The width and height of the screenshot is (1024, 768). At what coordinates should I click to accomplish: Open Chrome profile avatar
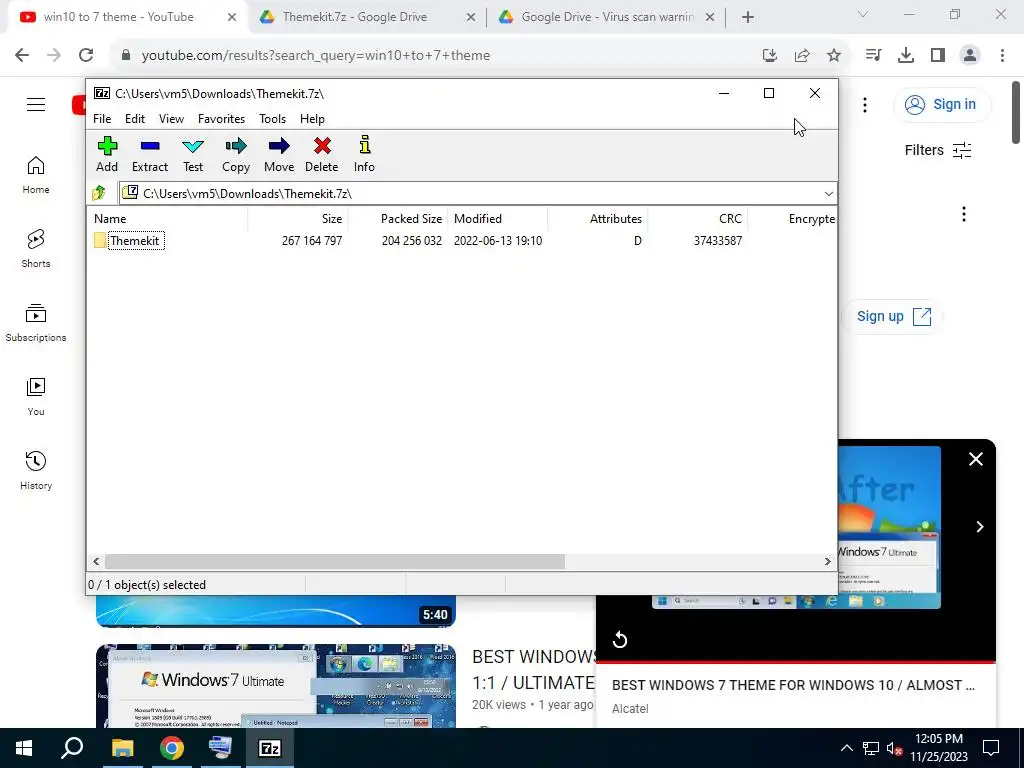pyautogui.click(x=970, y=56)
